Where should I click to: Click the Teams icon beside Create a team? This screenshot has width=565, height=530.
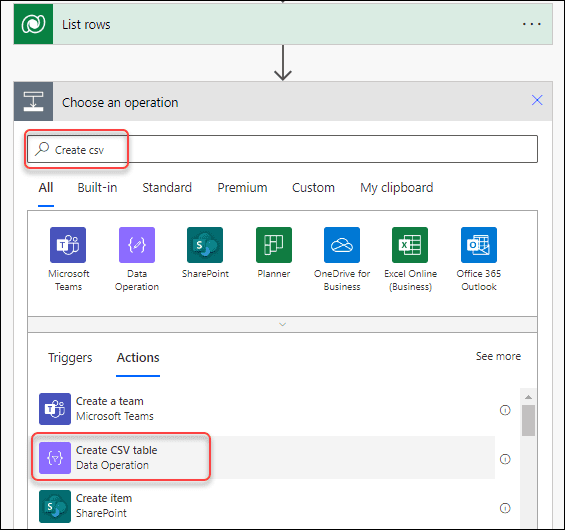55,409
